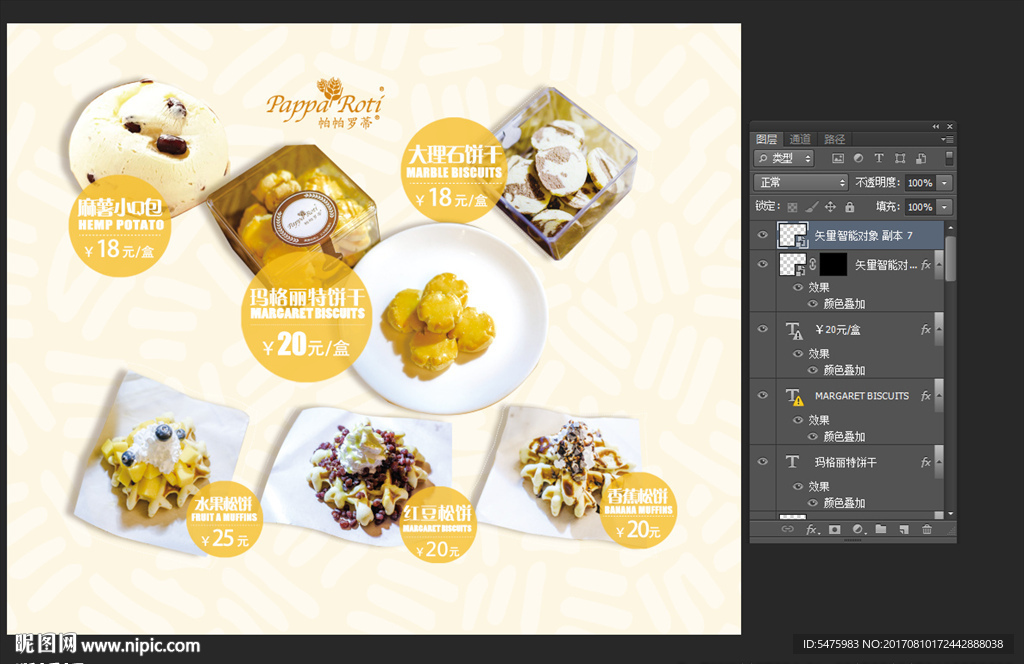1024x664 pixels.
Task: Click the T icon of 玛格丽特饼干 layer
Action: 793,462
